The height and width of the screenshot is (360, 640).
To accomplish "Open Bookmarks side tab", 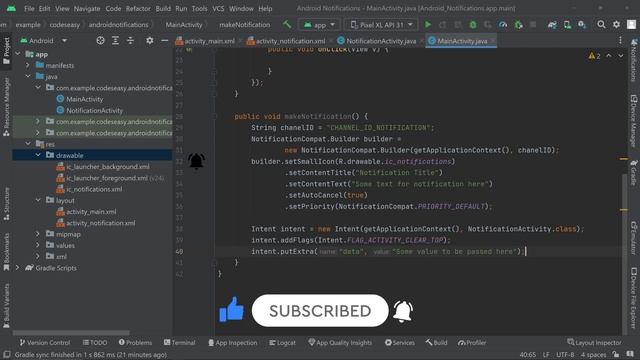I will click(6, 251).
